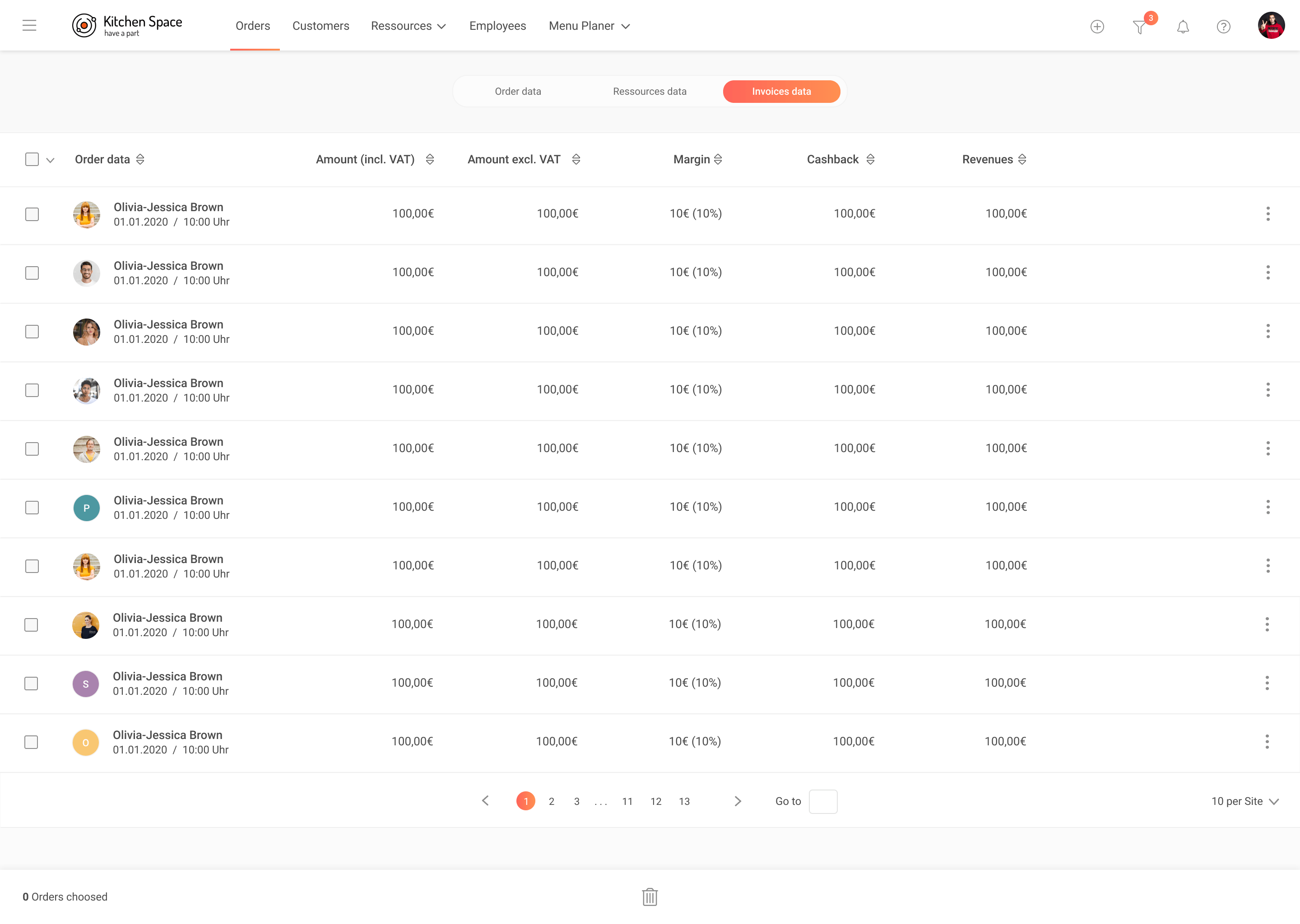Open more options for fourth order row
The width and height of the screenshot is (1300, 924).
coord(1267,390)
